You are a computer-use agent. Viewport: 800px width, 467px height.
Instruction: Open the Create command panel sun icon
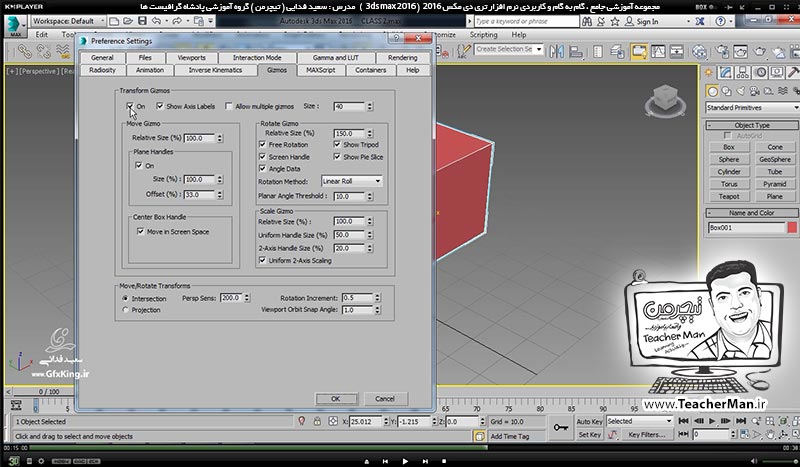(709, 72)
